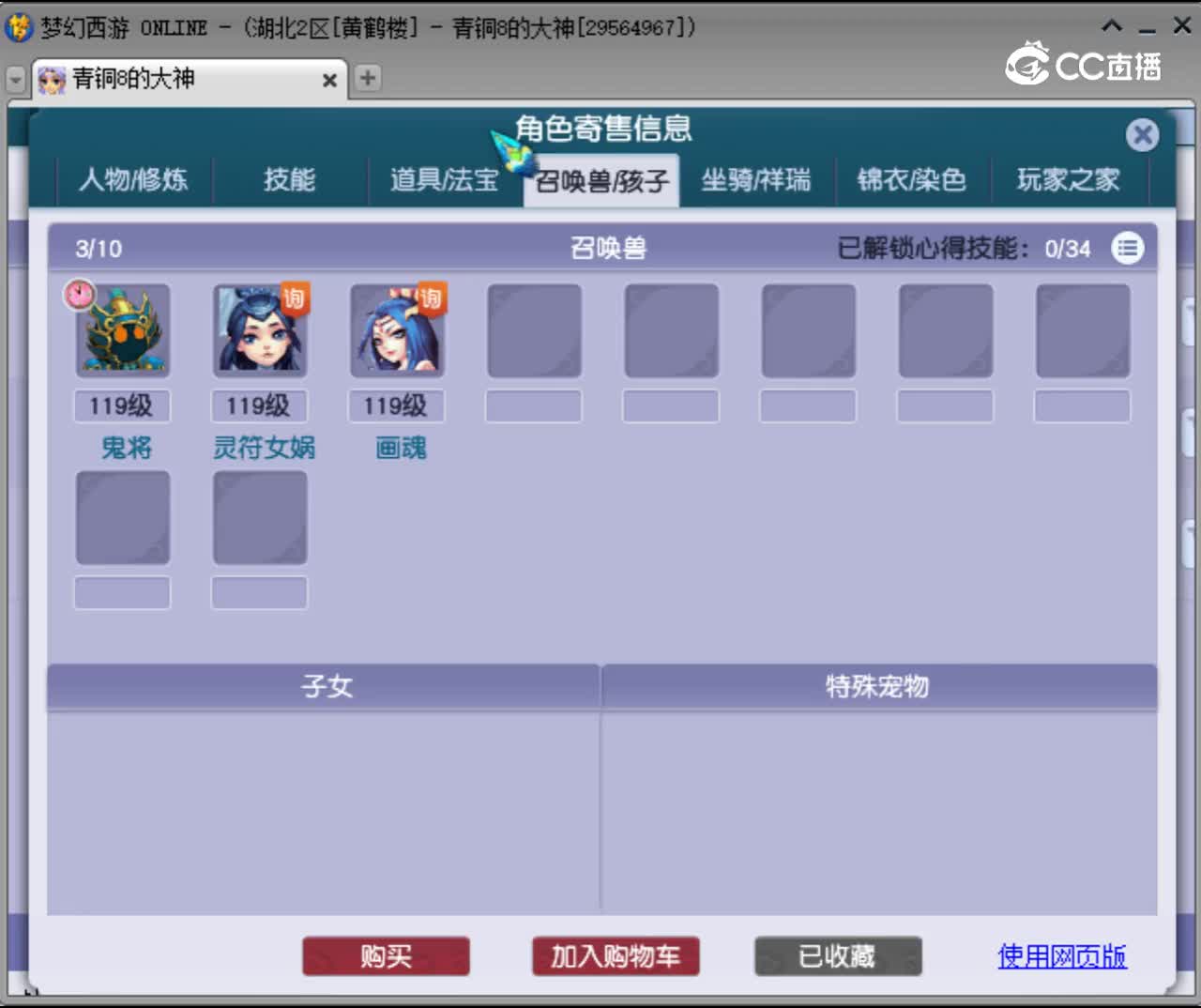1201x1008 pixels.
Task: Switch to the 锦衣/染色 tab
Action: [x=912, y=179]
